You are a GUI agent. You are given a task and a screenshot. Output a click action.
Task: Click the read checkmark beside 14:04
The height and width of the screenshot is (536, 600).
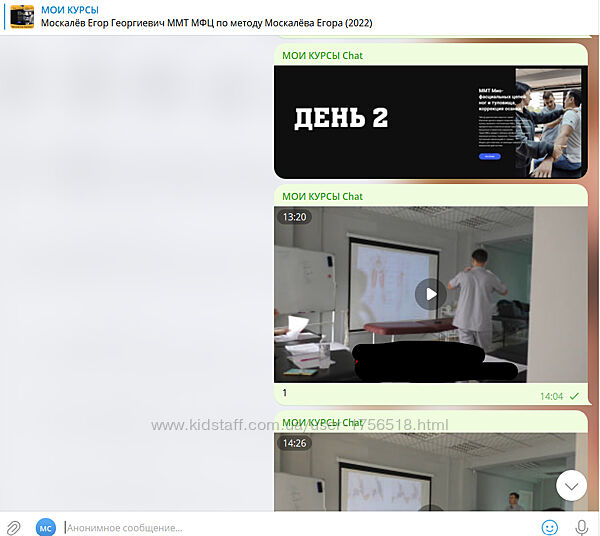click(x=574, y=396)
